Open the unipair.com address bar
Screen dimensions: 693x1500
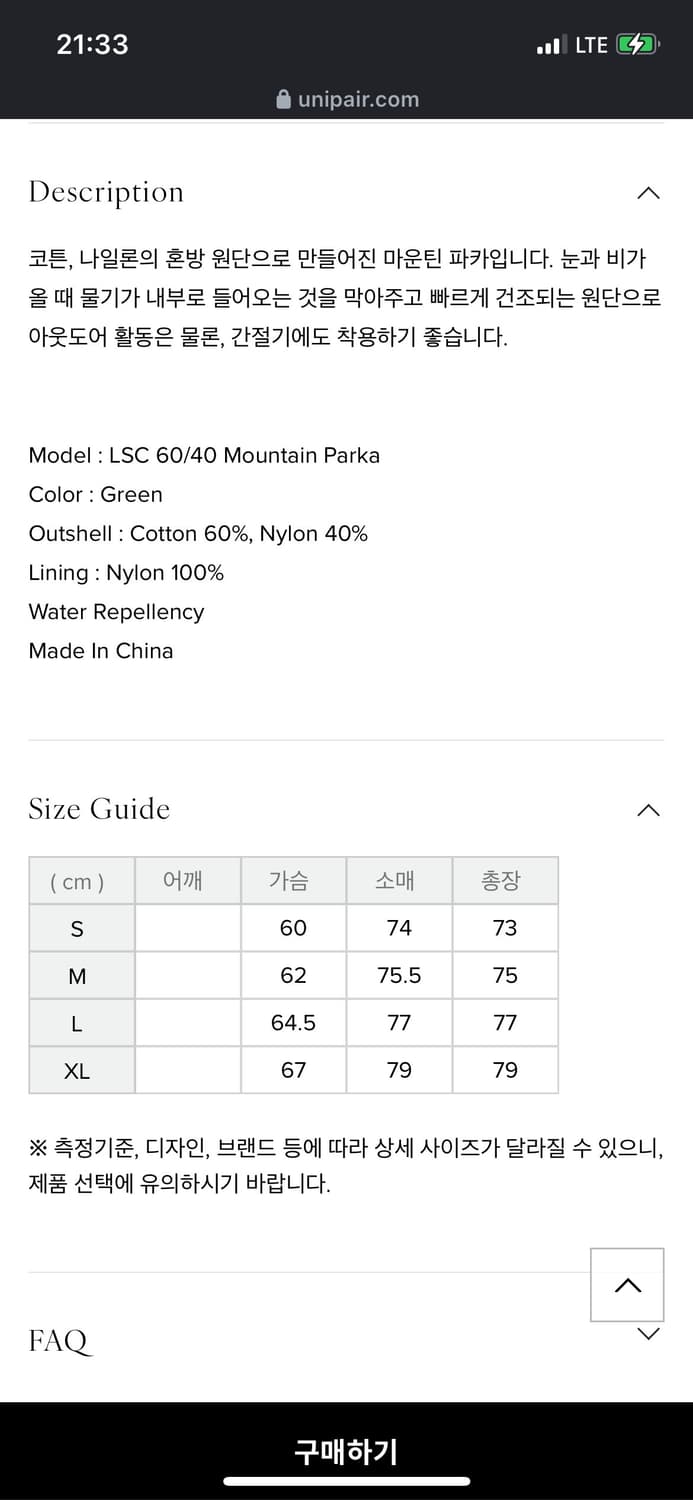tap(346, 99)
